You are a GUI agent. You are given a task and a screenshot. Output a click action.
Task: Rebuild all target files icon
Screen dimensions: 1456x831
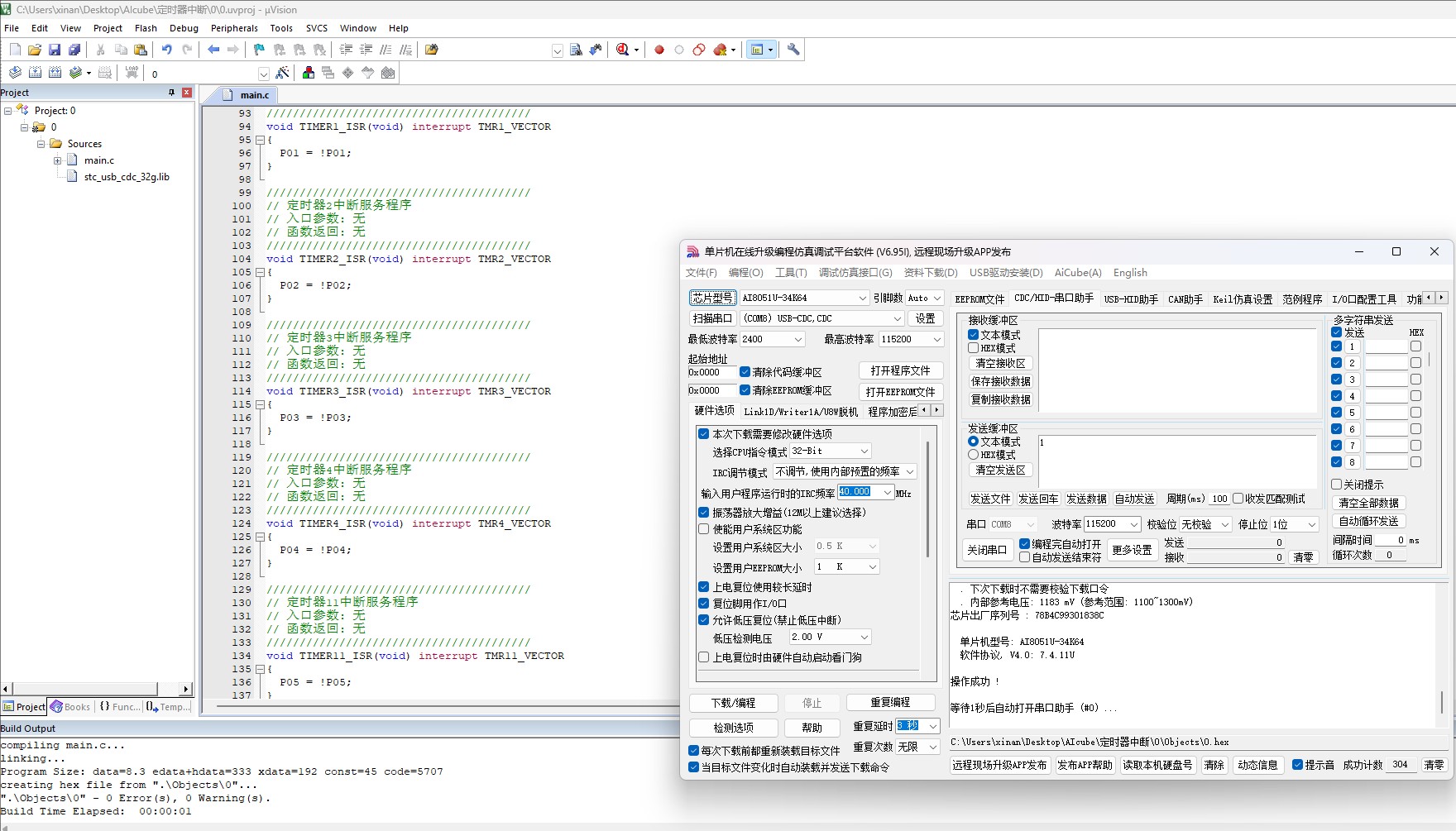(55, 73)
